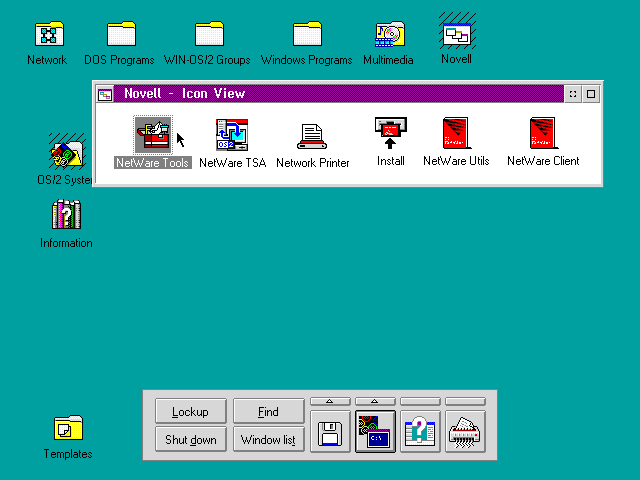This screenshot has width=640, height=480.
Task: Select the NetWare Utils red book icon
Action: pyautogui.click(x=456, y=133)
